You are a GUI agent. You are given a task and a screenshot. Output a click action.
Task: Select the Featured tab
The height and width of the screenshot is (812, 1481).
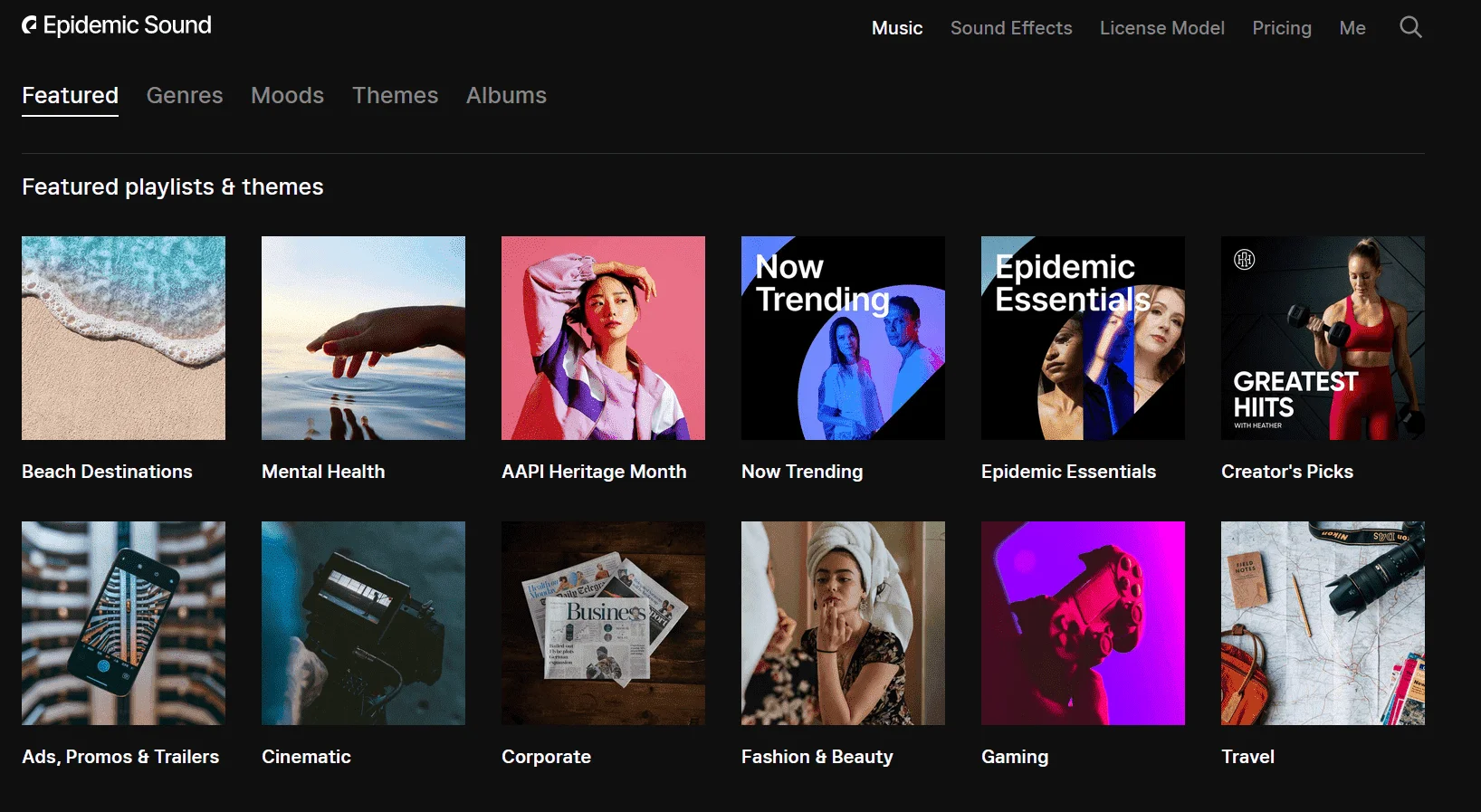(x=70, y=95)
